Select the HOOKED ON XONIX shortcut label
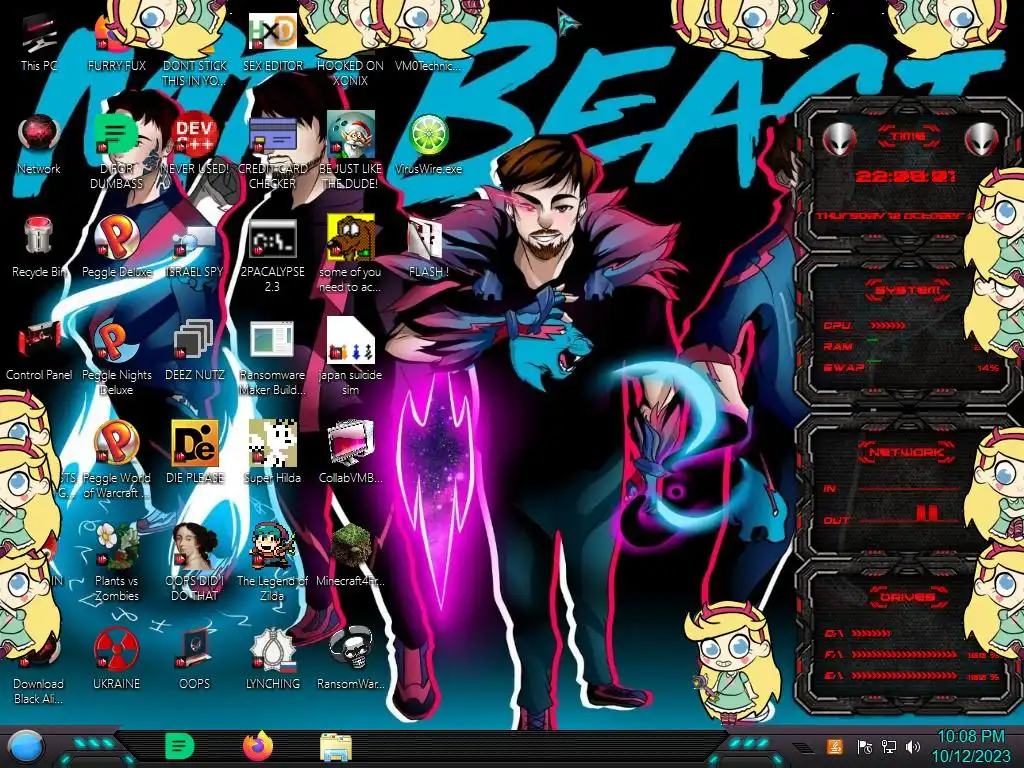This screenshot has width=1024, height=768. coord(350,73)
